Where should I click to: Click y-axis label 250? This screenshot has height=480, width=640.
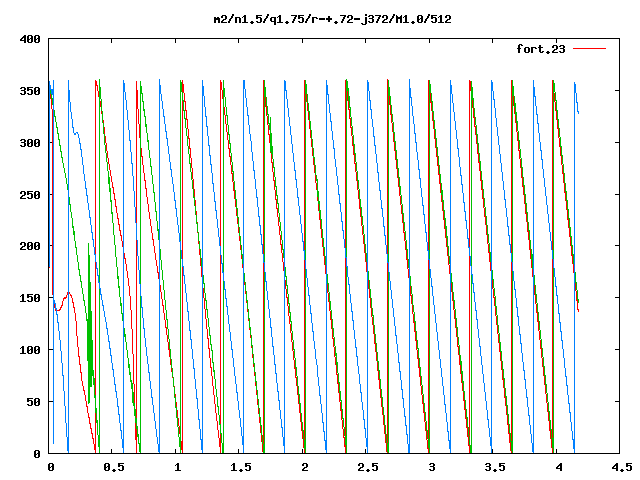30,195
